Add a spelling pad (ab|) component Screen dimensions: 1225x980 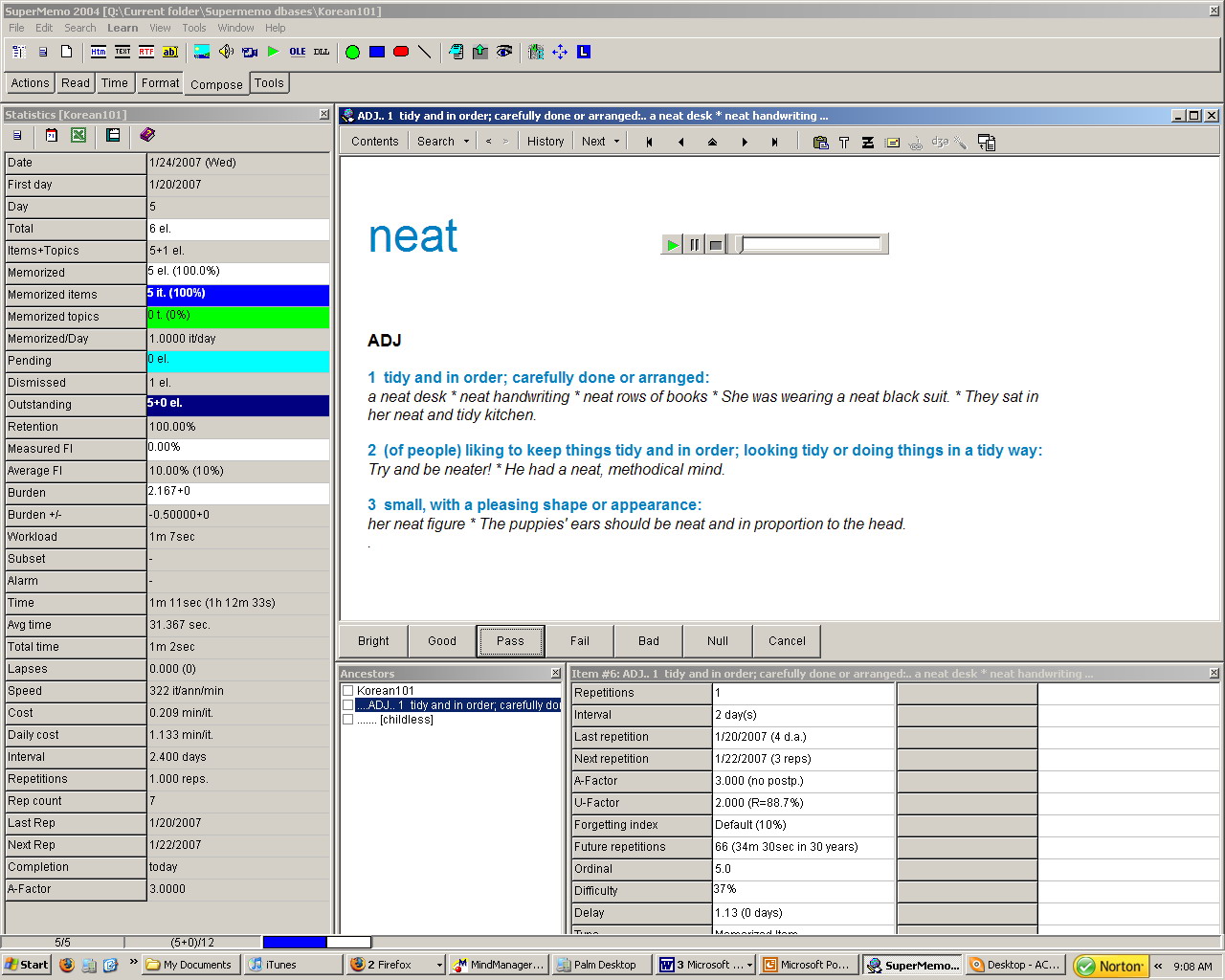170,52
